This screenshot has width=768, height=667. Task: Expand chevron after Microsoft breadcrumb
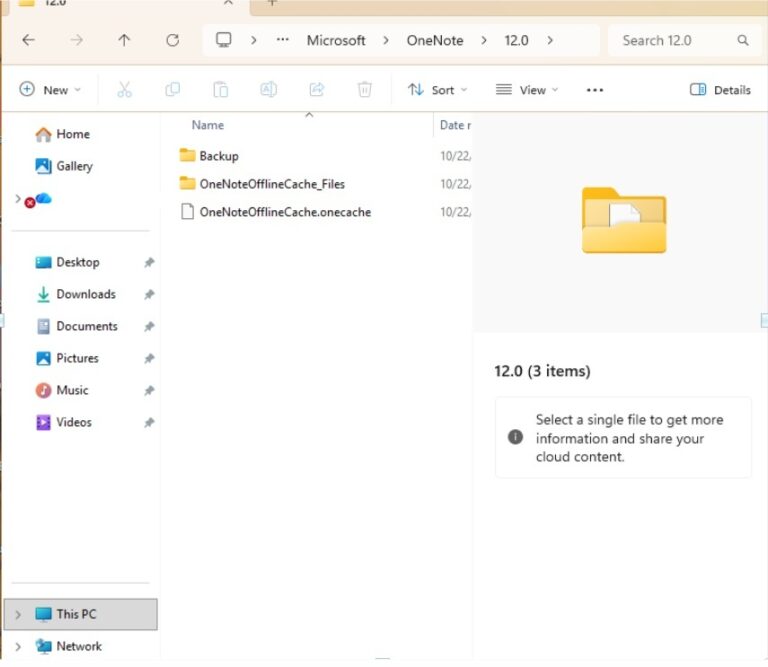[x=386, y=40]
